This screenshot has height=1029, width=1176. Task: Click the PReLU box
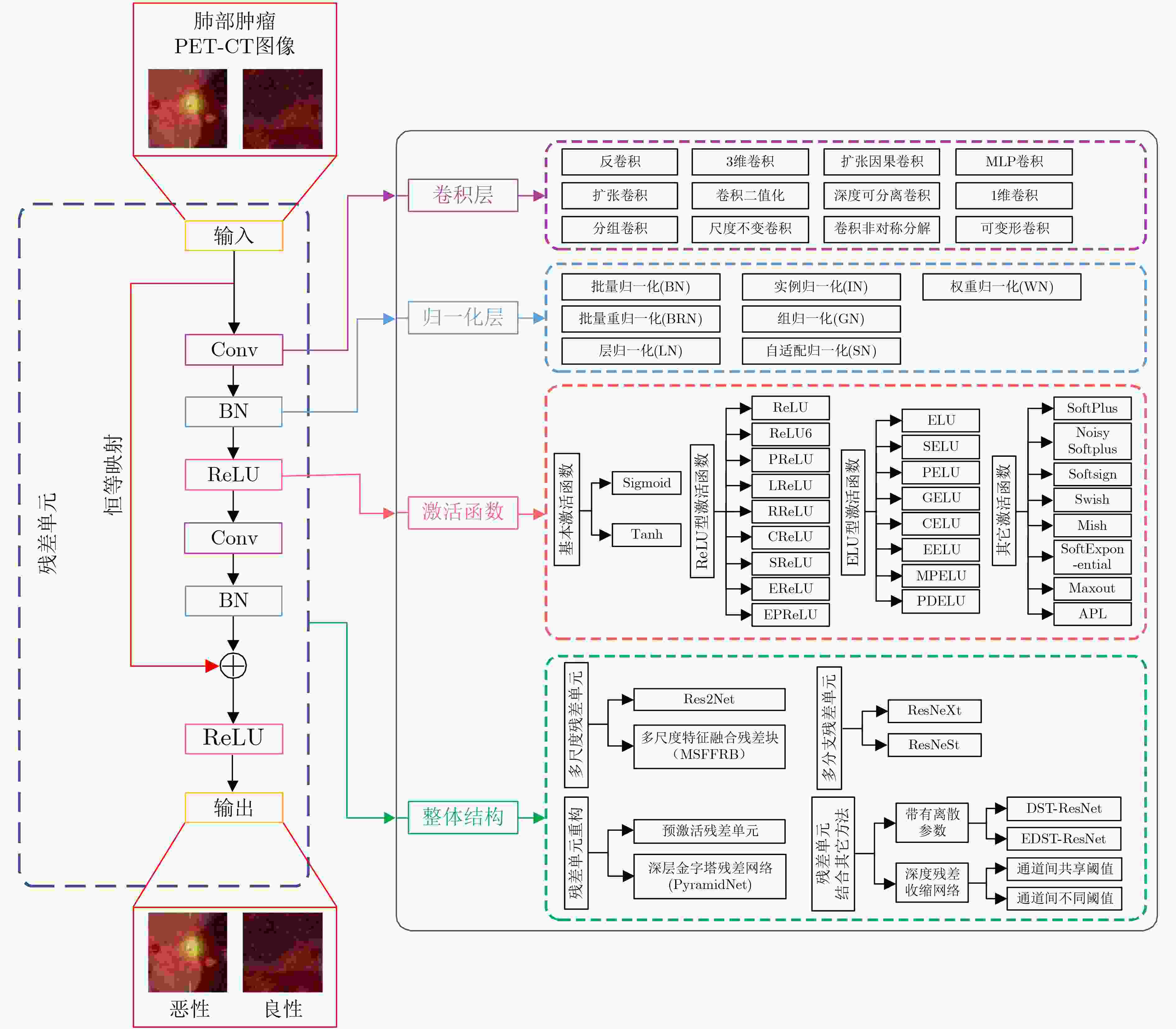tap(790, 459)
